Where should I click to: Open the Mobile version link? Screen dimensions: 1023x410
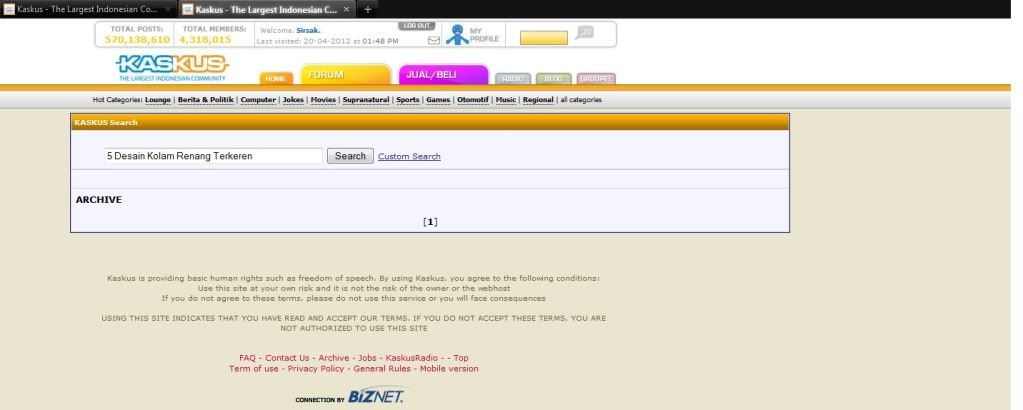click(449, 369)
